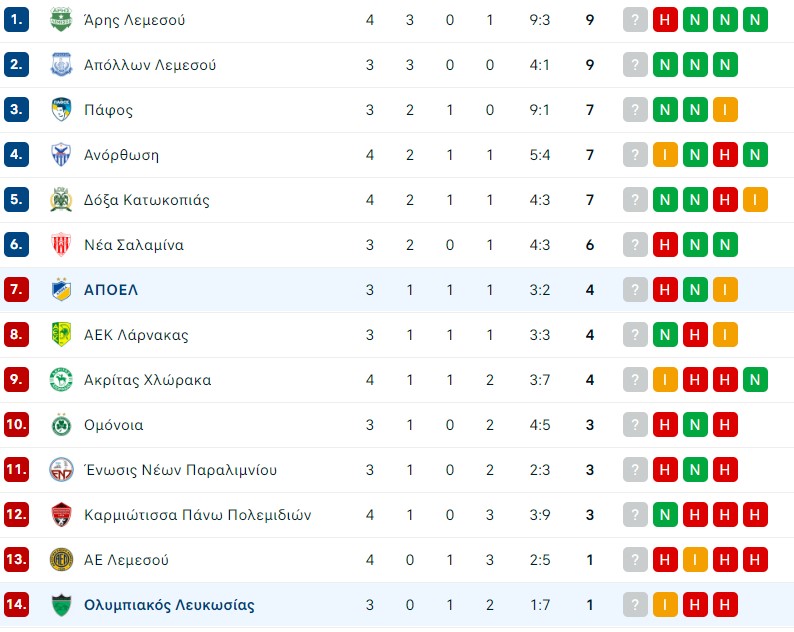This screenshot has height=632, width=794.
Task: Click the Δόξα Κατωκοπιάς crest icon
Action: click(x=61, y=200)
